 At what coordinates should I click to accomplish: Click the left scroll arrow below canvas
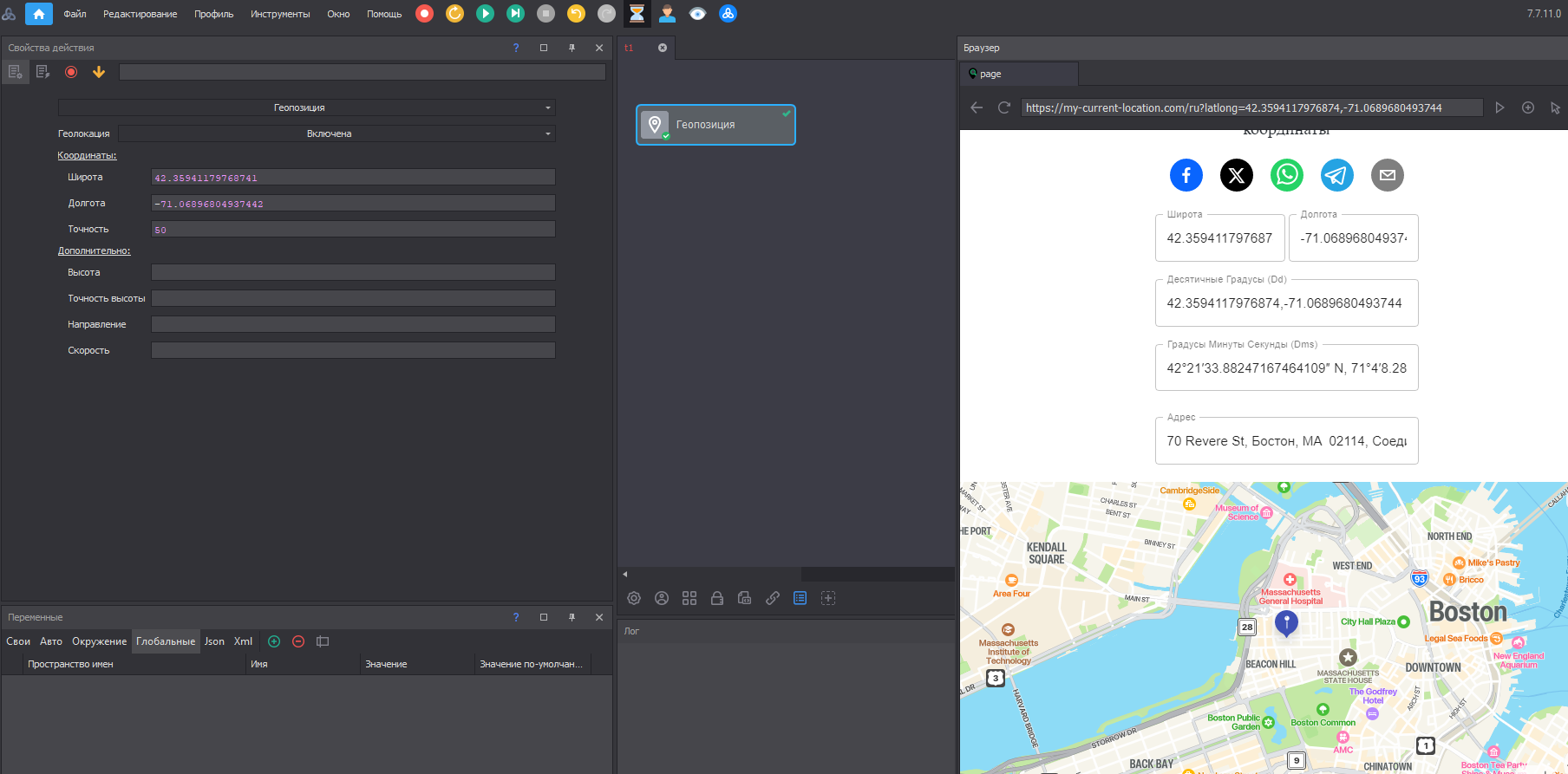click(x=625, y=574)
